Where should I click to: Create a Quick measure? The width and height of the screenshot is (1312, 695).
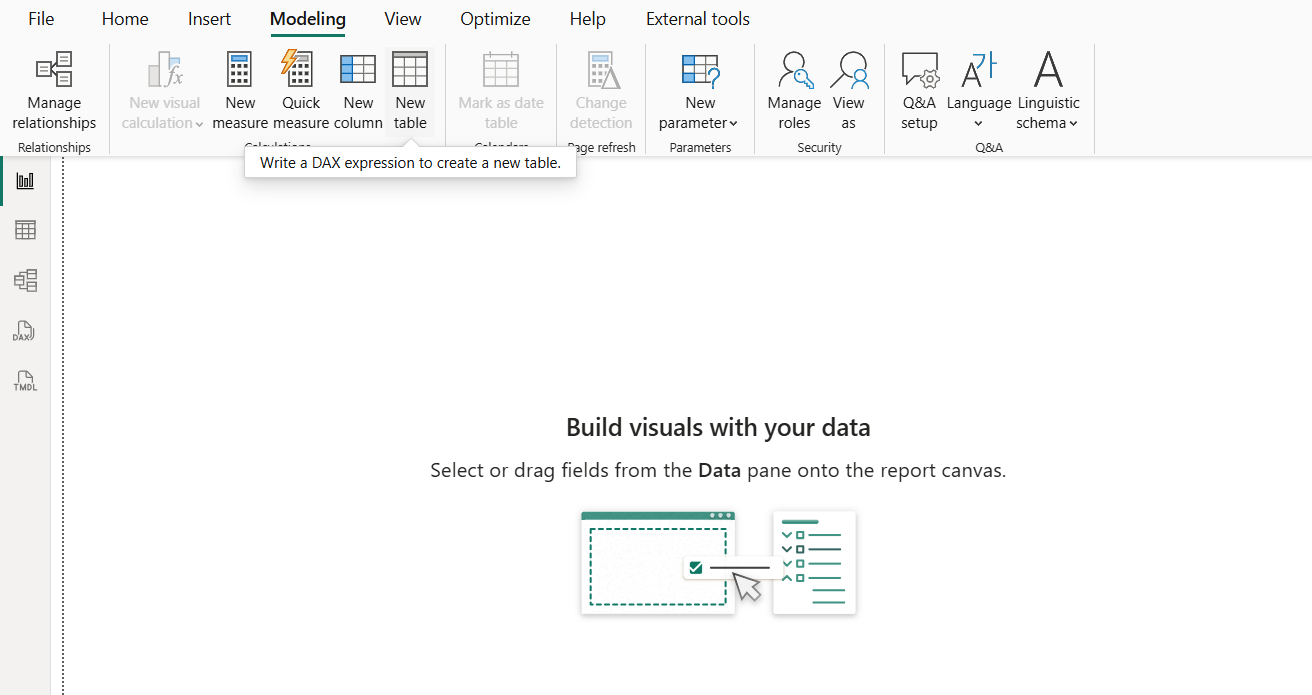(300, 92)
